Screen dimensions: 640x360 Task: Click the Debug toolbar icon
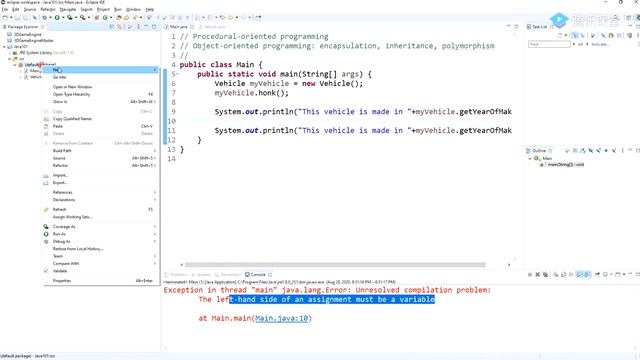tap(44, 18)
